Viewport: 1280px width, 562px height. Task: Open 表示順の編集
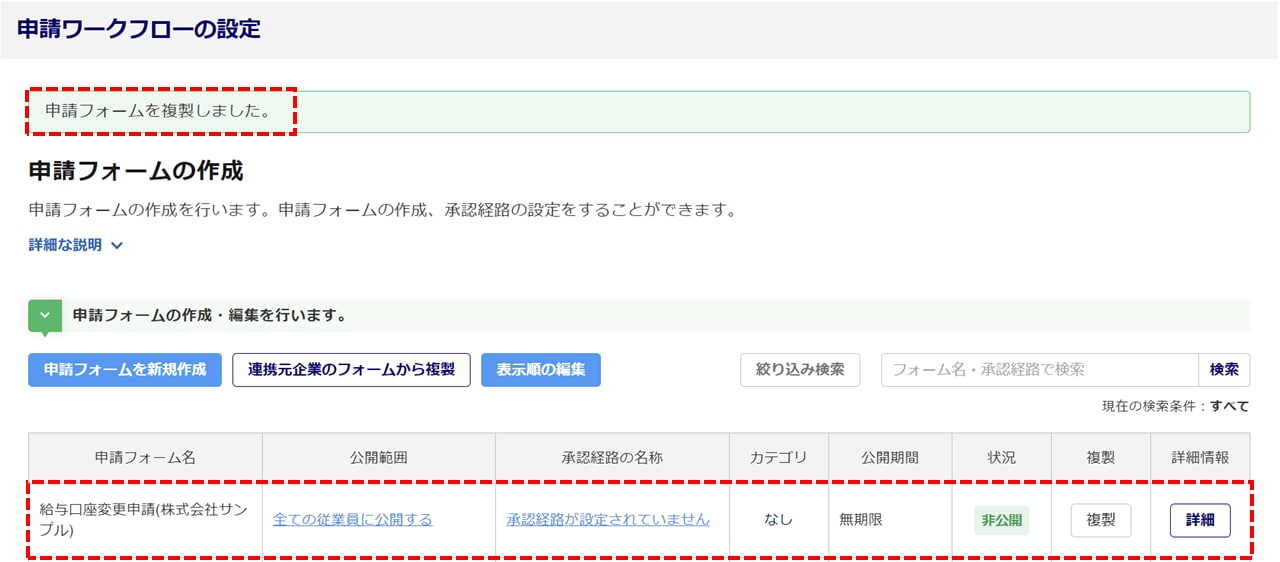tap(541, 370)
